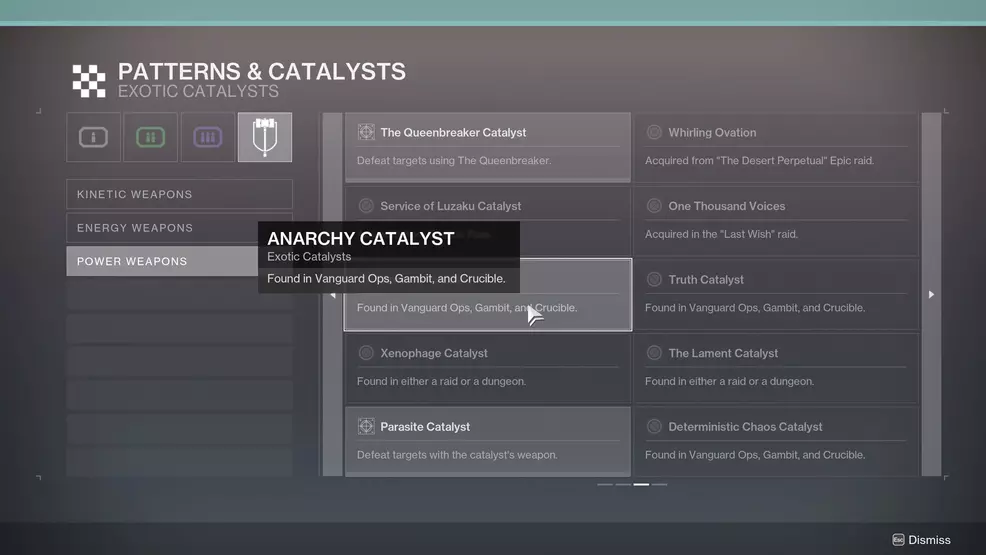Select Kinetic Weapons category
The image size is (986, 555).
179,194
